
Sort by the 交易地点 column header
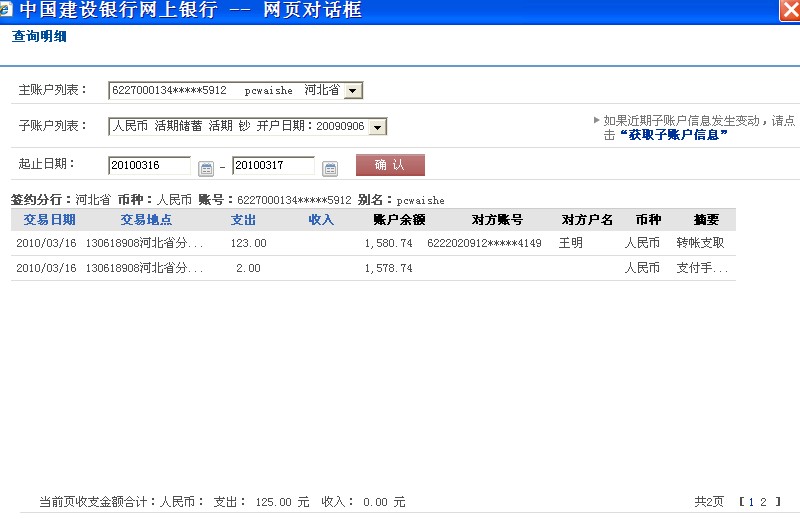(x=146, y=220)
